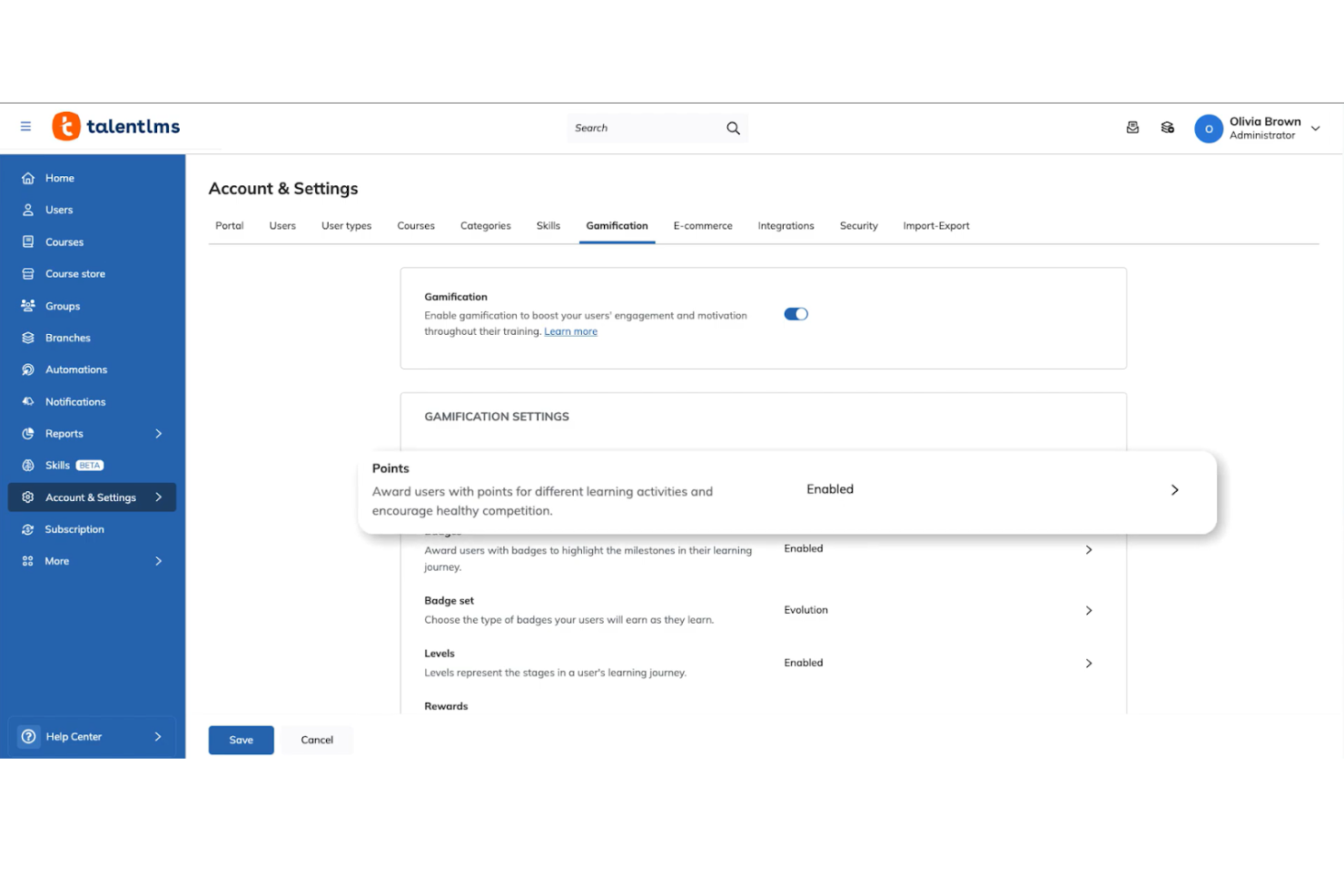Open the inbox messages icon

[1132, 127]
